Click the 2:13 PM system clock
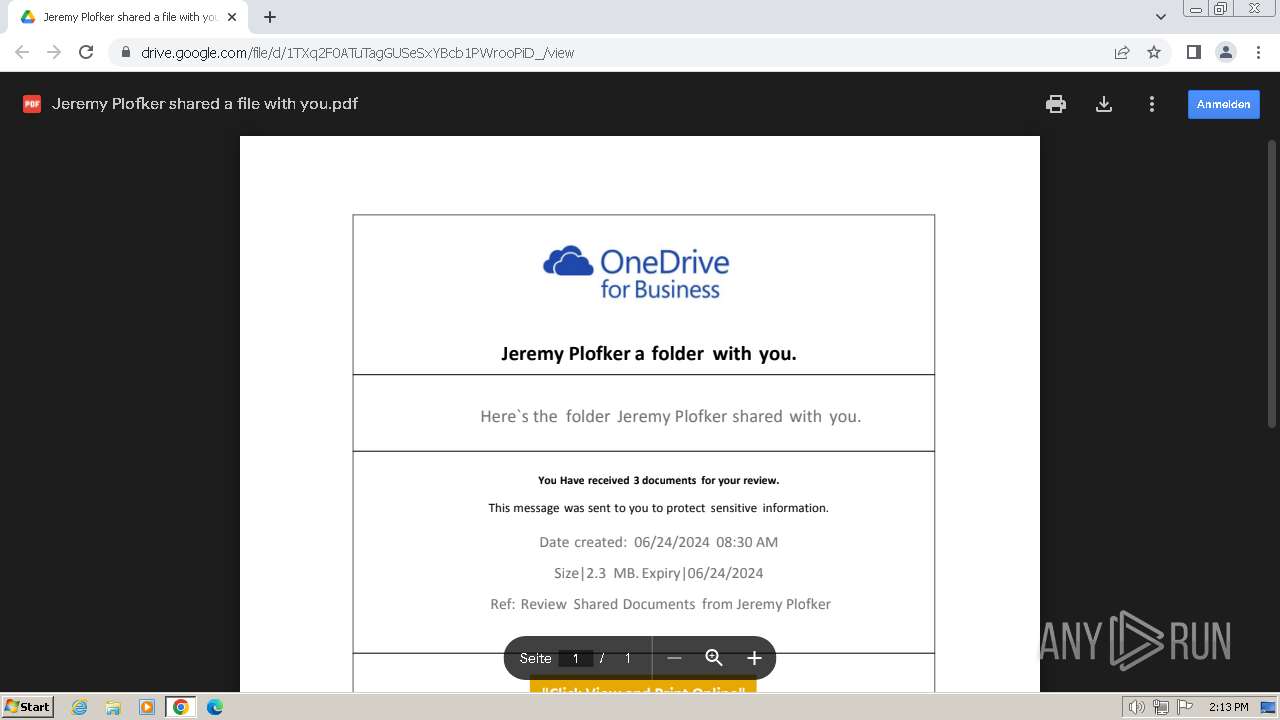 [1228, 707]
